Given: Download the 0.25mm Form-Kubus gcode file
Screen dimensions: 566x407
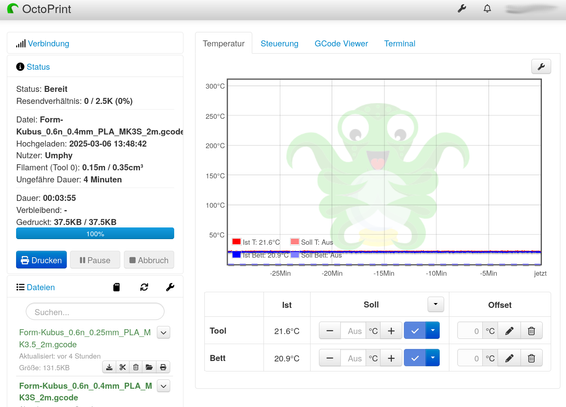Looking at the screenshot, I should [x=109, y=367].
